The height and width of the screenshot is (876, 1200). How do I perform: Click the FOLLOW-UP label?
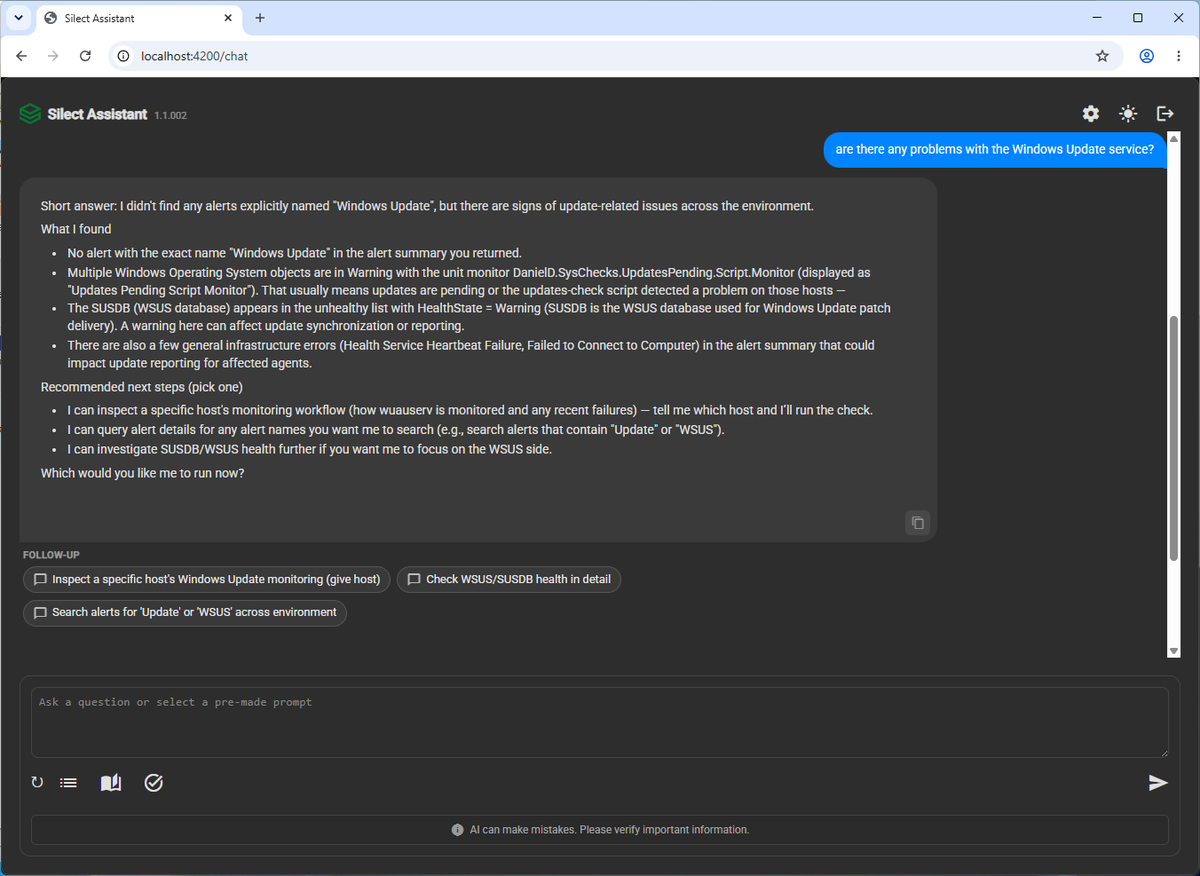point(51,555)
